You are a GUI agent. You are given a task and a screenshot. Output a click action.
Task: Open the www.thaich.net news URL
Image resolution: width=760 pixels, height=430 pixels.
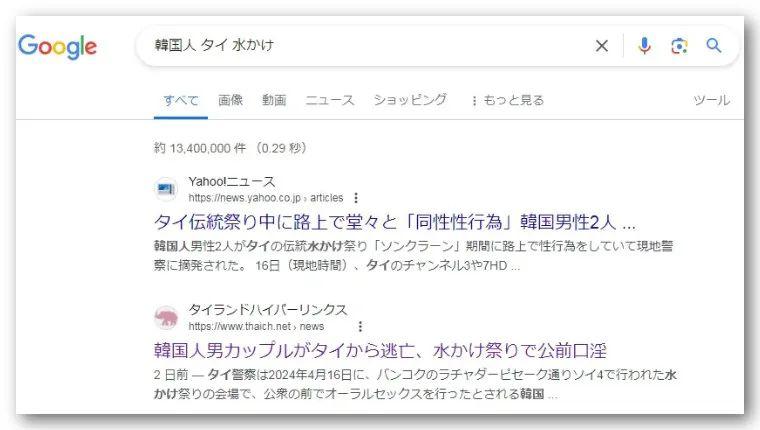click(x=256, y=326)
